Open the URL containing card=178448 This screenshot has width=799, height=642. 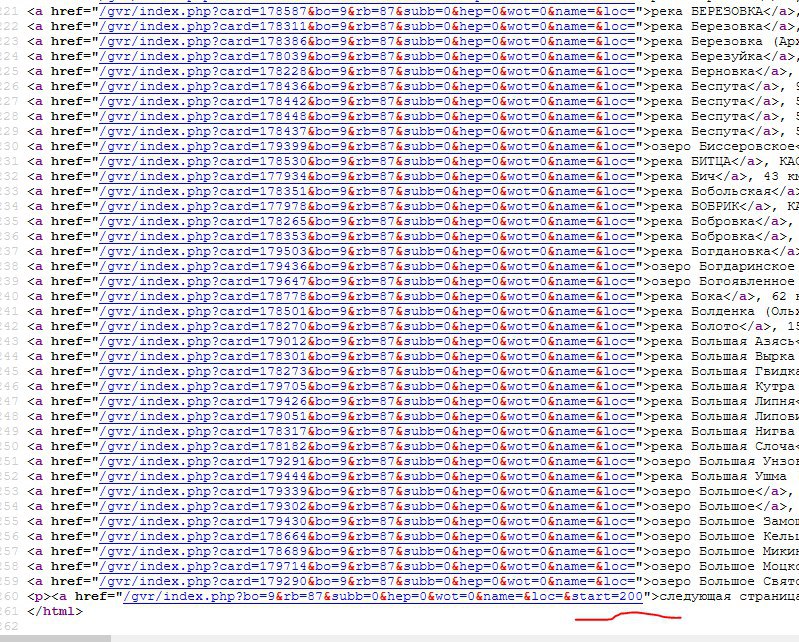pyautogui.click(x=367, y=116)
